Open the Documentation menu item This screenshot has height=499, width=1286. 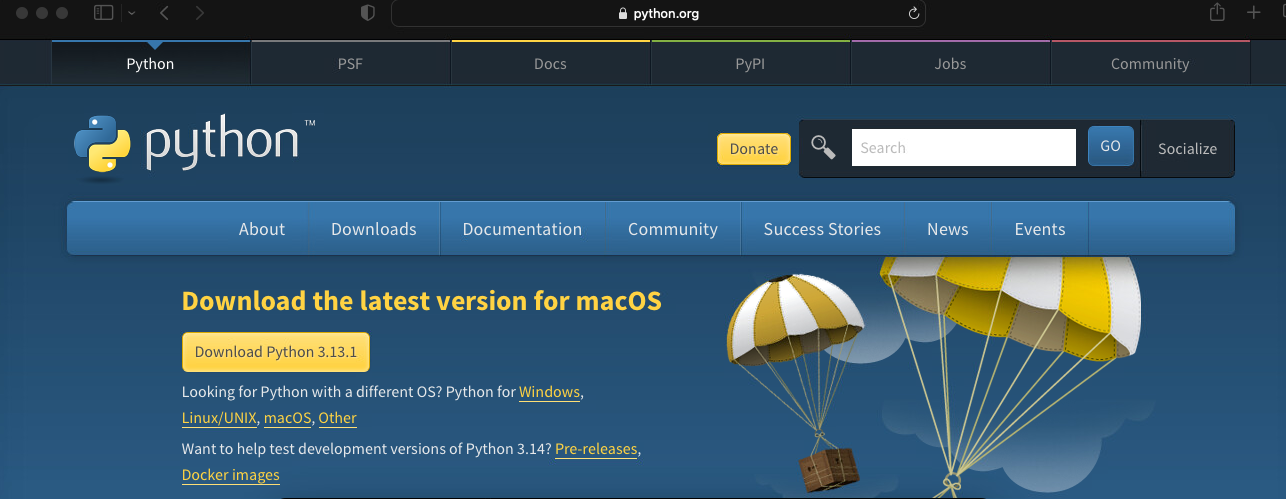(x=522, y=229)
